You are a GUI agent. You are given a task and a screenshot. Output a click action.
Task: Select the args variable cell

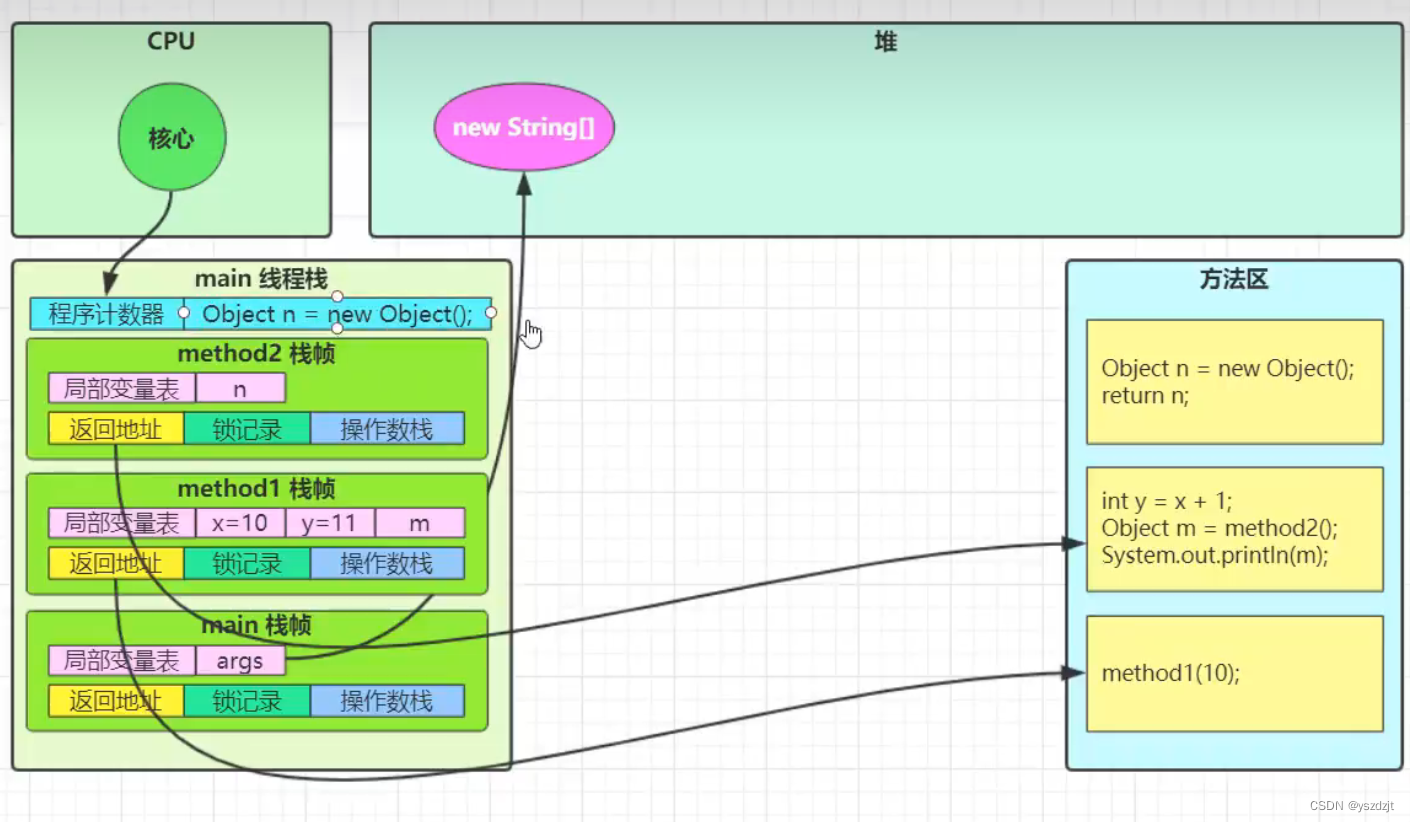click(x=240, y=661)
